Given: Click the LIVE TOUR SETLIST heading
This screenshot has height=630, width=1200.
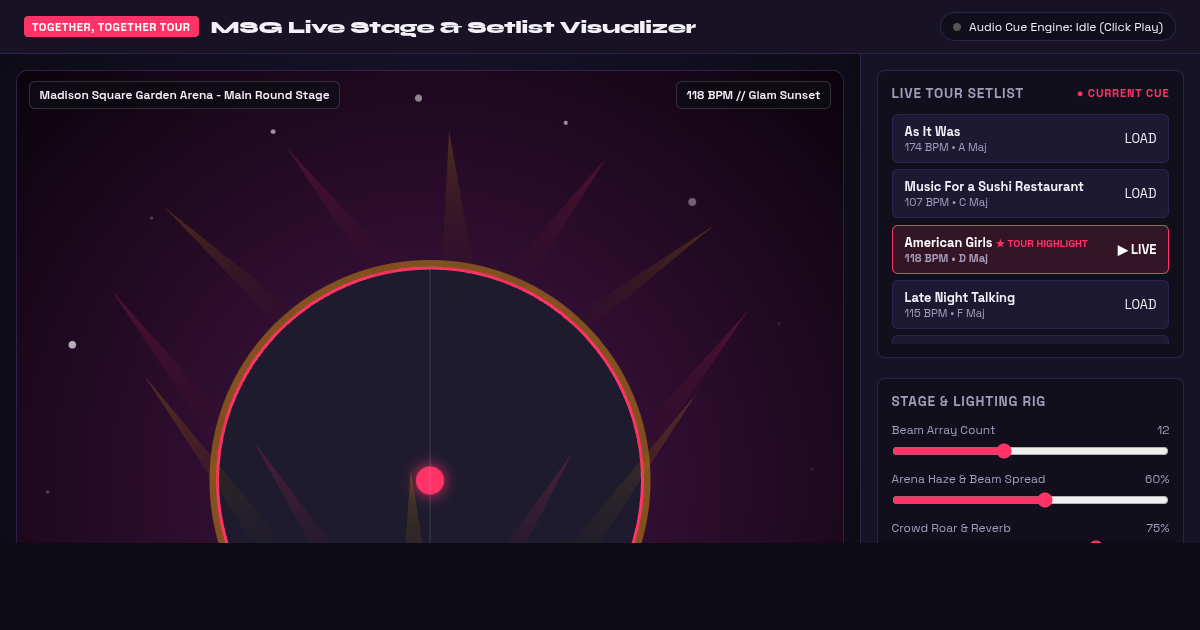Looking at the screenshot, I should click(957, 94).
